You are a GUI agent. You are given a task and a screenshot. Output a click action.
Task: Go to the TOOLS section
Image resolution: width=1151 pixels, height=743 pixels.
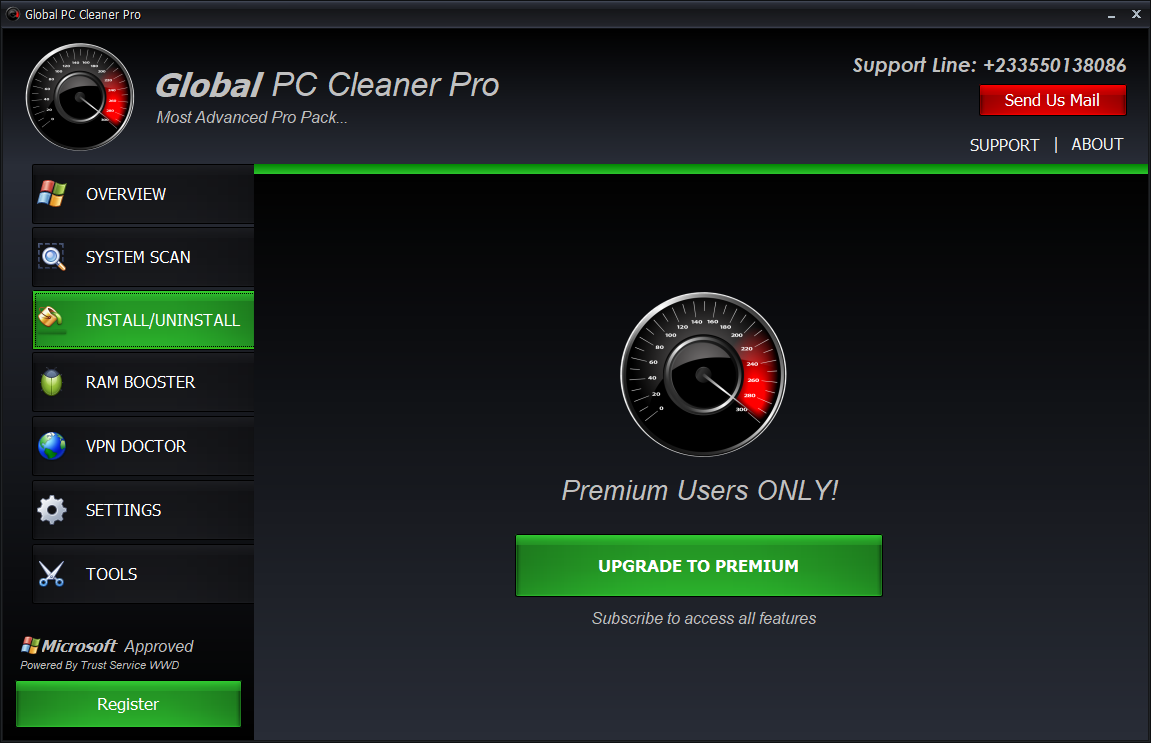click(143, 573)
